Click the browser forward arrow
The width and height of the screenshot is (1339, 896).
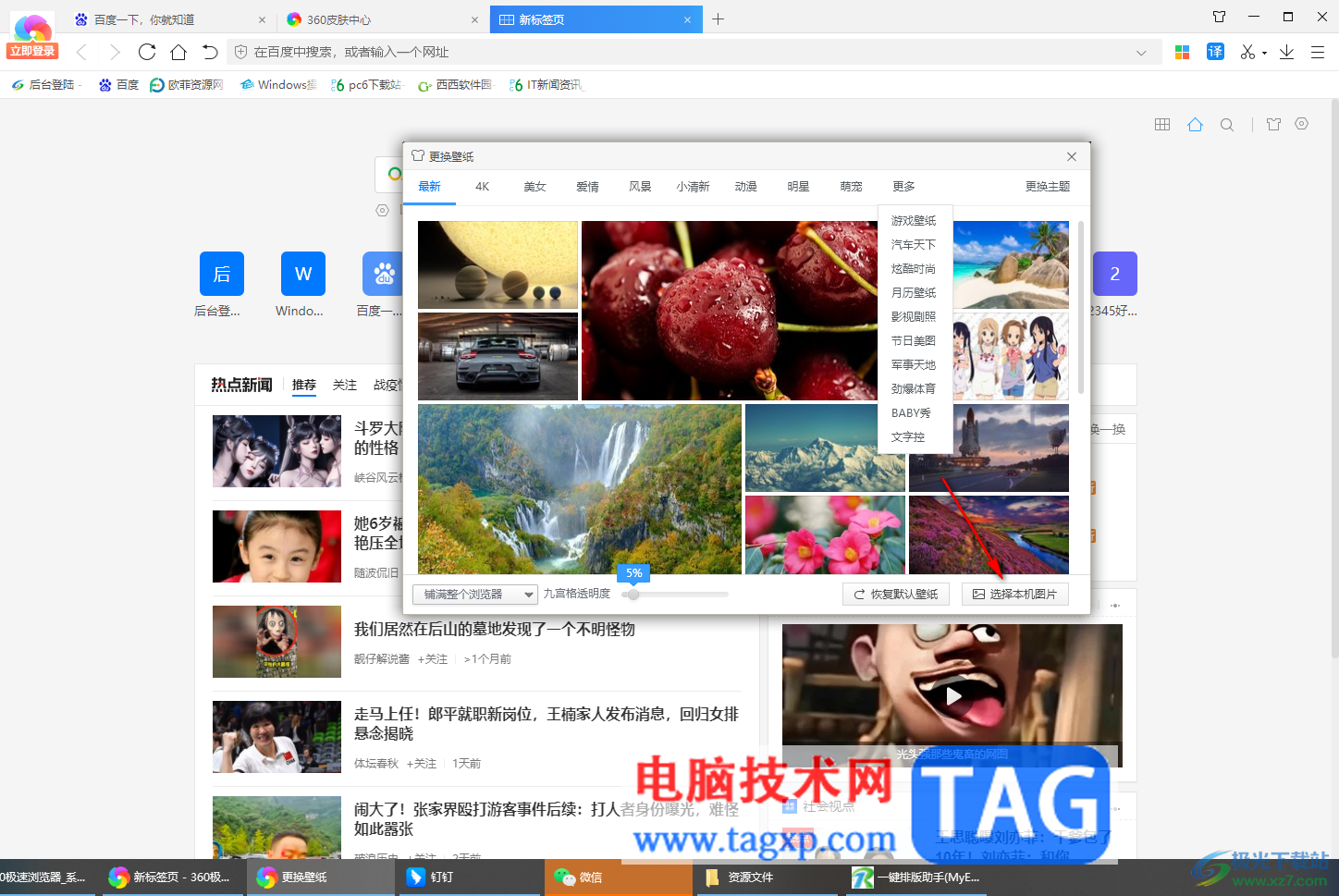(x=115, y=52)
